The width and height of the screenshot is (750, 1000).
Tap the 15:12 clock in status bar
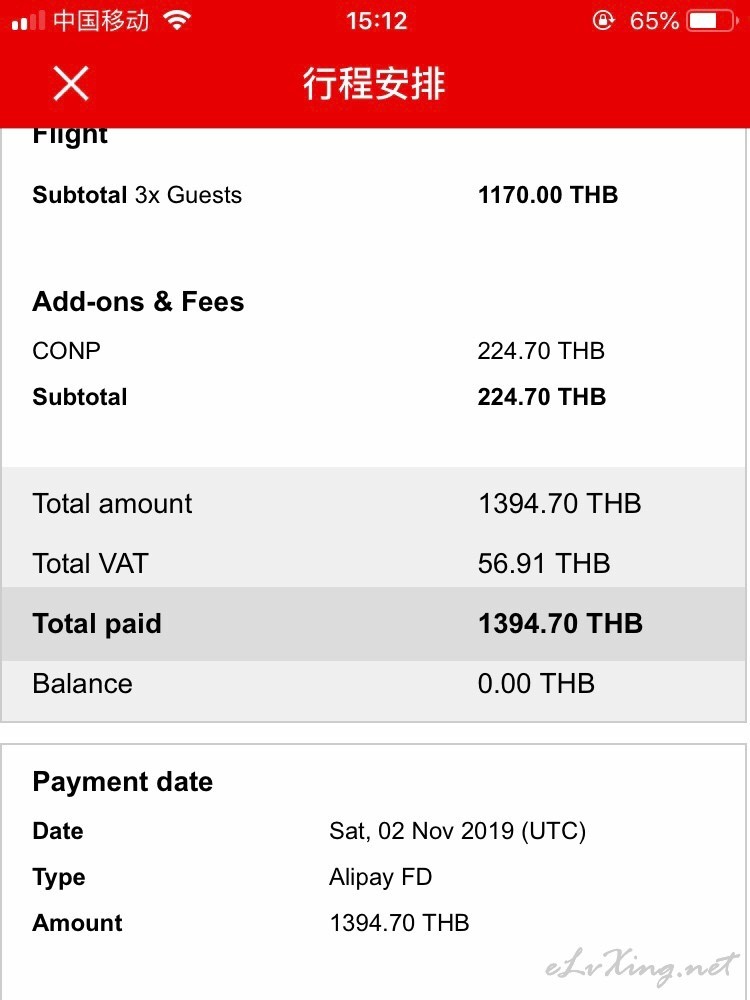tap(376, 21)
